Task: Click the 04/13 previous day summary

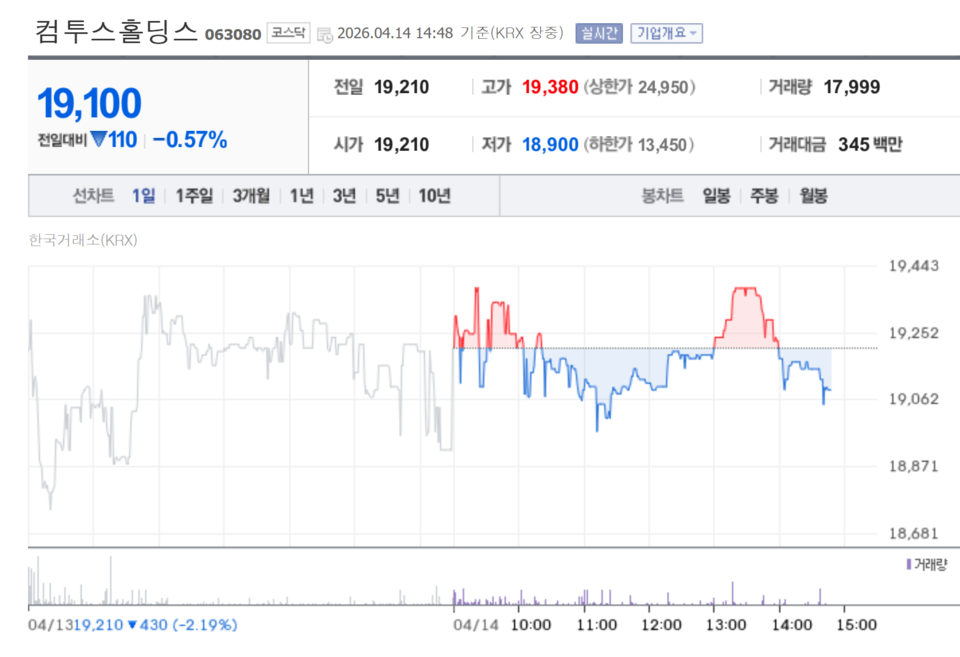Action: tap(133, 625)
